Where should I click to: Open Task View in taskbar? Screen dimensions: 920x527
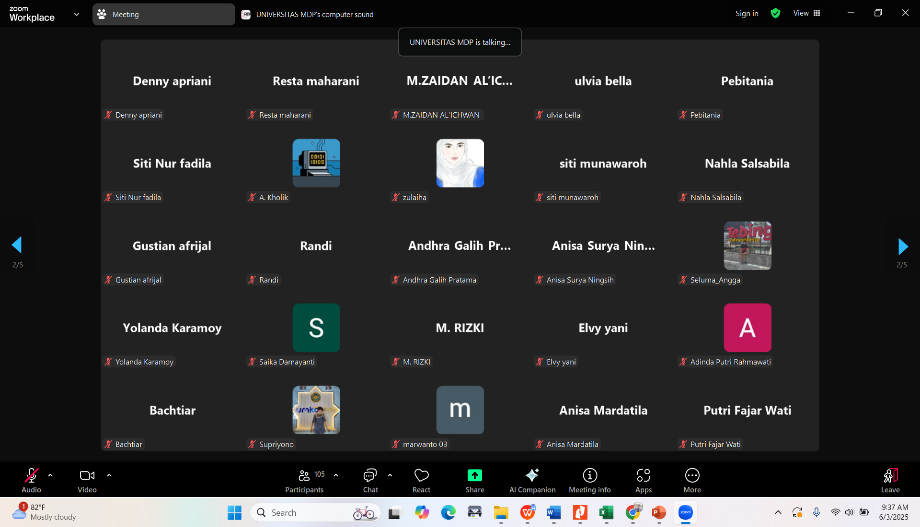(395, 512)
